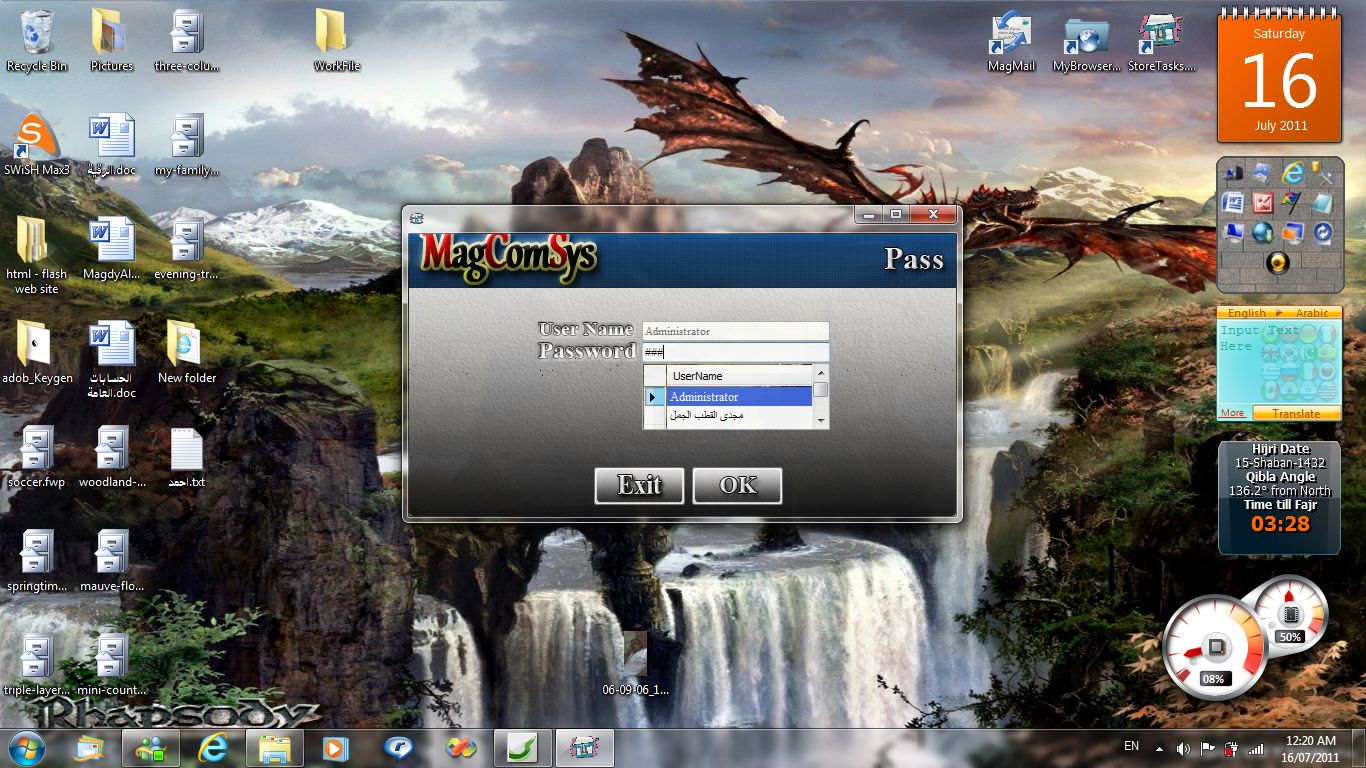Click the Exit button in Pass dialog
Viewport: 1366px width, 768px height.
click(639, 486)
